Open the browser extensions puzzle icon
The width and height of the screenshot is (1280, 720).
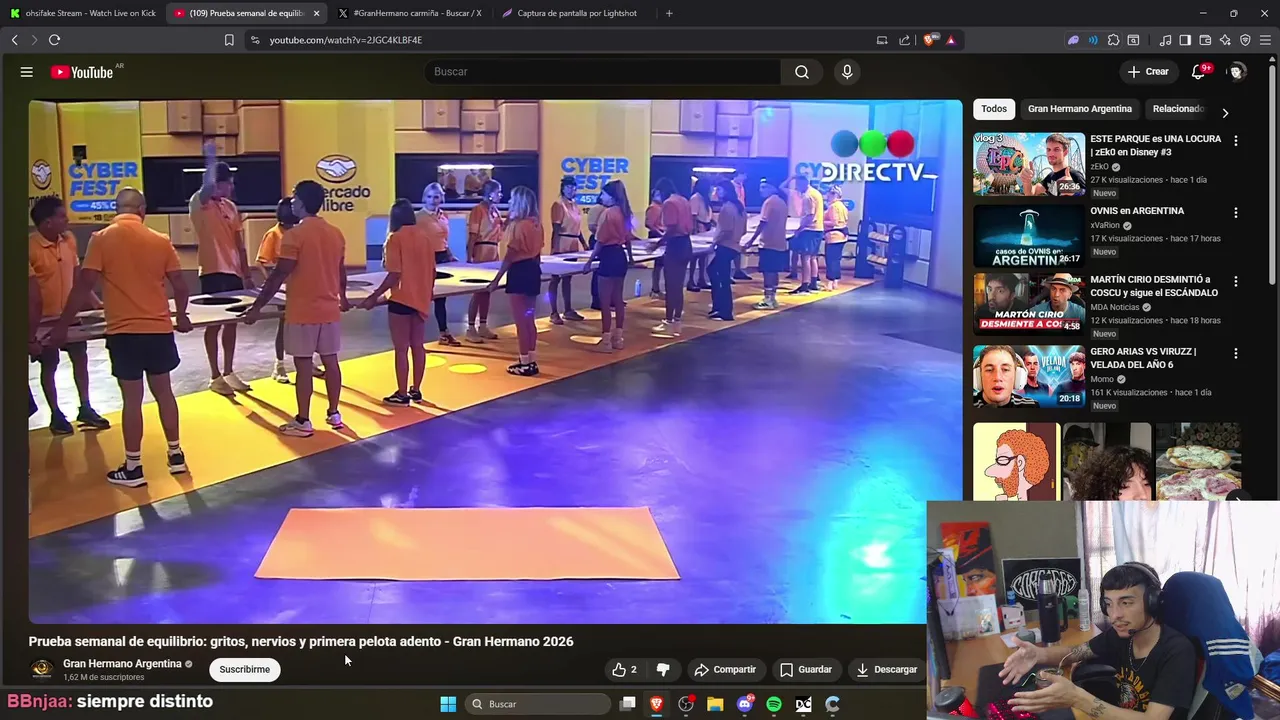click(1113, 40)
